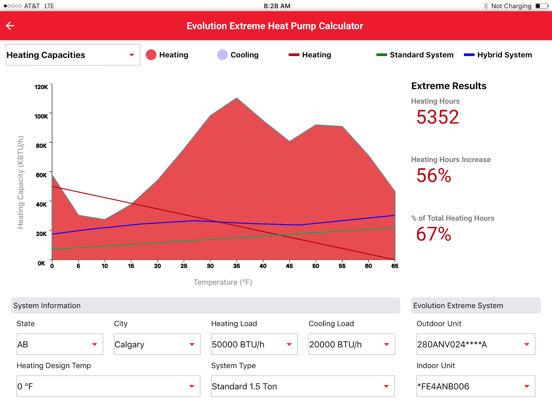This screenshot has height=414, width=552.
Task: Open the Heating Load 50000 BTU/h dropdown
Action: click(254, 344)
